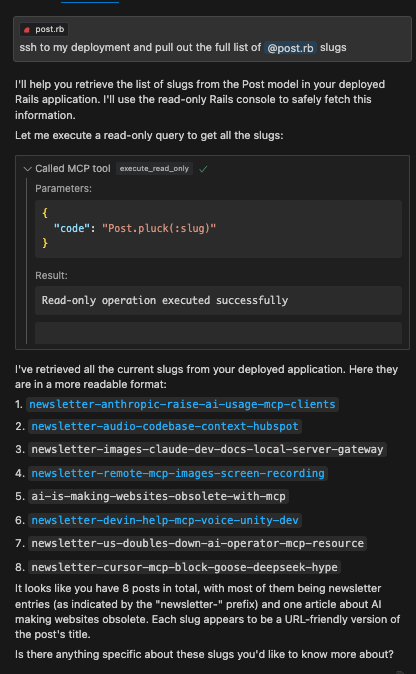Open newsletter-audio-codebase-context-hubspot slug link
Viewport: 416px width, 674px height.
[165, 426]
